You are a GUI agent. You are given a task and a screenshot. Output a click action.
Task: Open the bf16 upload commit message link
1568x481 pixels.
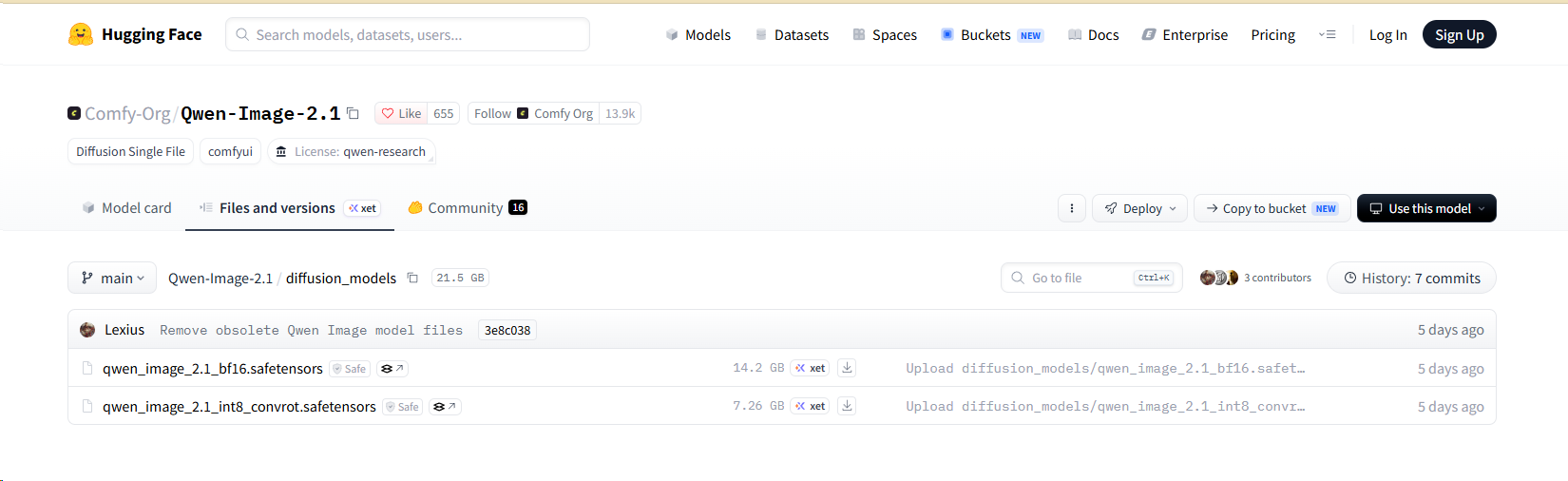click(1105, 368)
